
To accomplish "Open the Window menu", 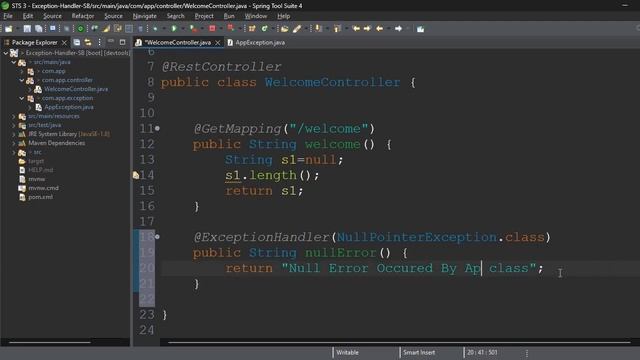I will point(256,16).
